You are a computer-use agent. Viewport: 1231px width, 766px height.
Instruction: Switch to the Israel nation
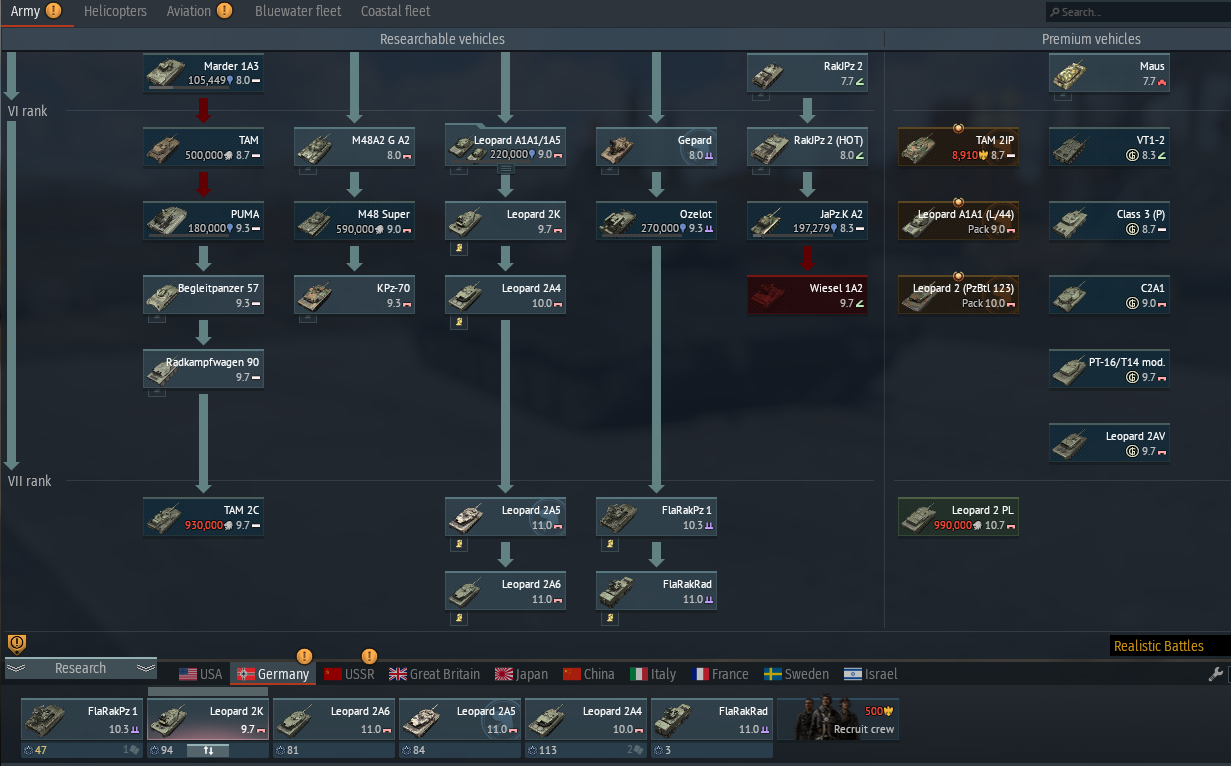click(x=871, y=674)
